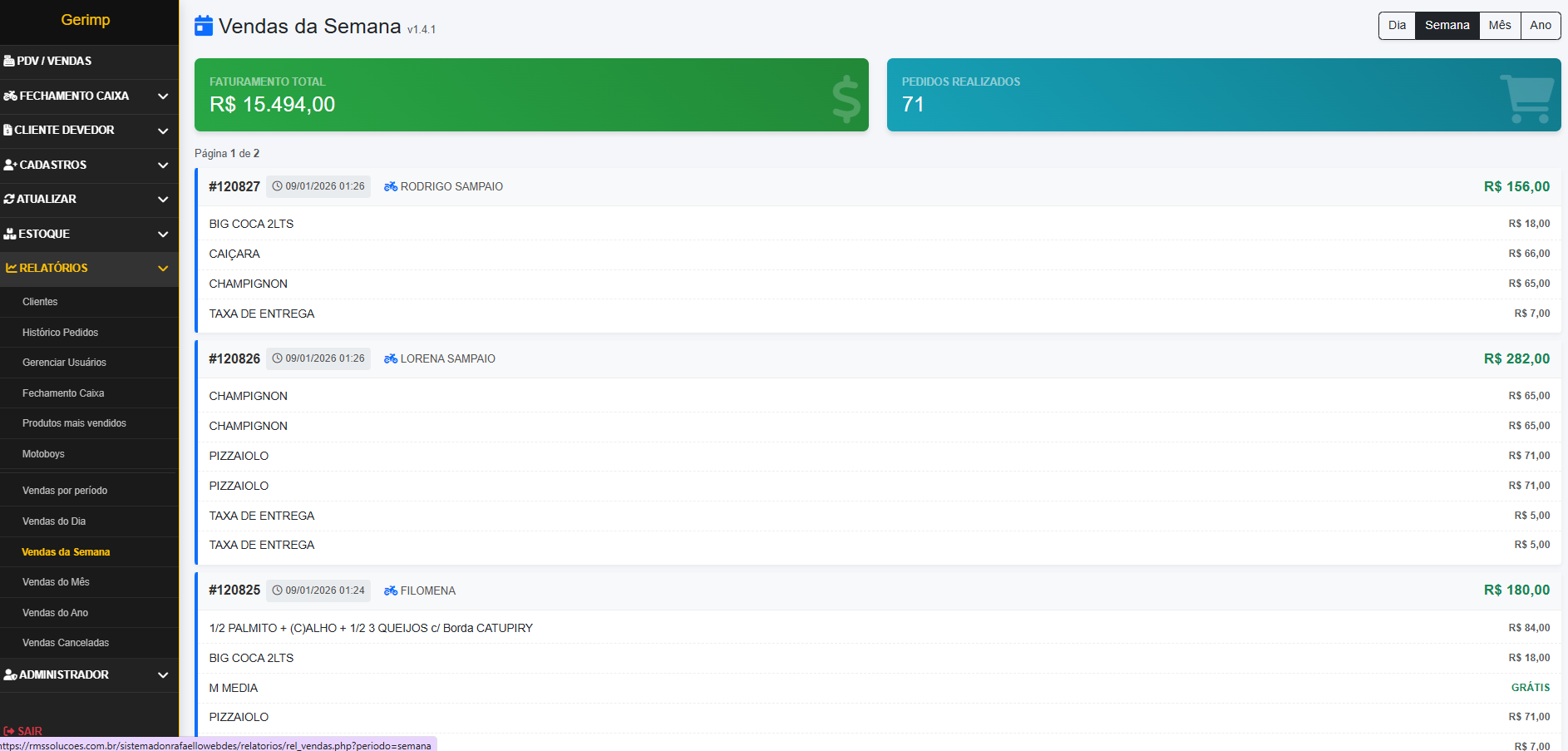Screen dimensions: 1568x751
Task: Click the refresh icon beside ATUALIZAR
Action: (9, 199)
